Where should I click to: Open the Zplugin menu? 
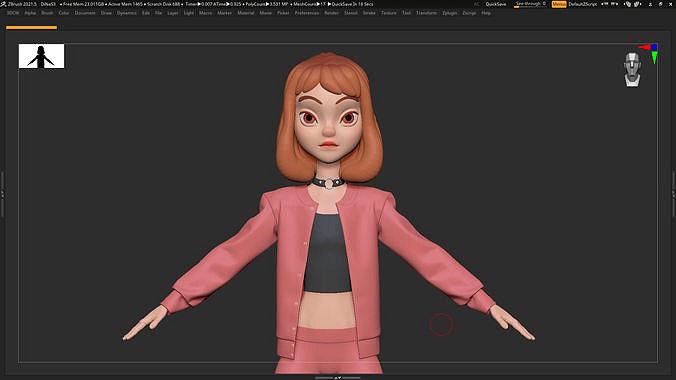click(450, 13)
